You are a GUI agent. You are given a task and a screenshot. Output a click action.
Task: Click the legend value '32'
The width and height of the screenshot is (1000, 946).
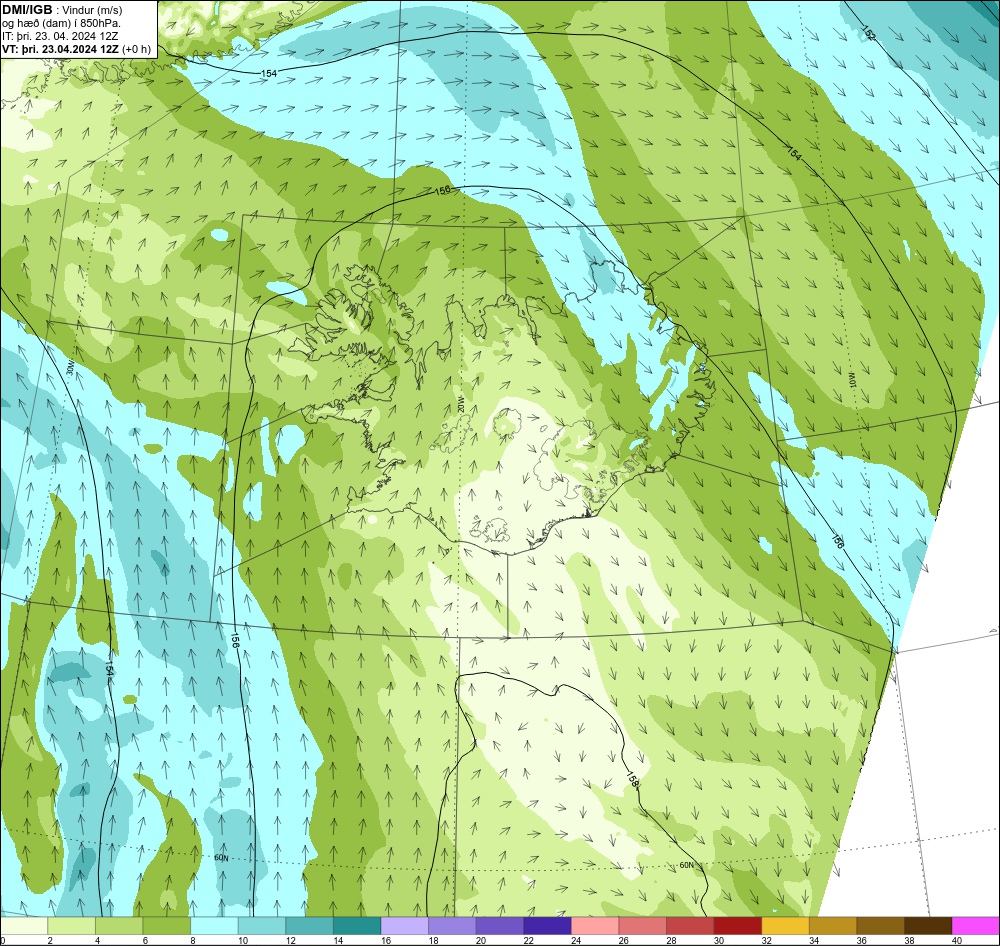[767, 940]
